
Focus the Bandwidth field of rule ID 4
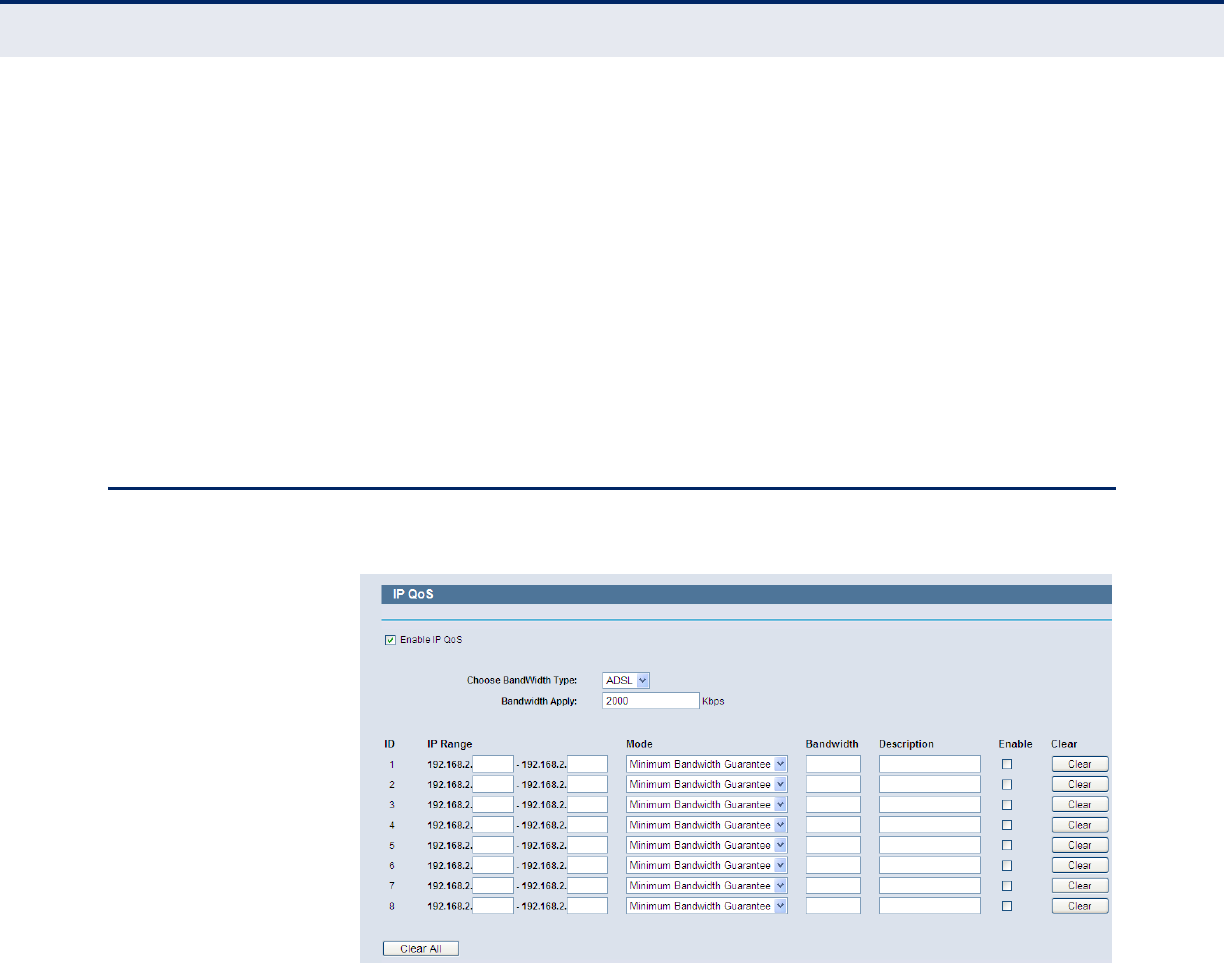pos(833,825)
